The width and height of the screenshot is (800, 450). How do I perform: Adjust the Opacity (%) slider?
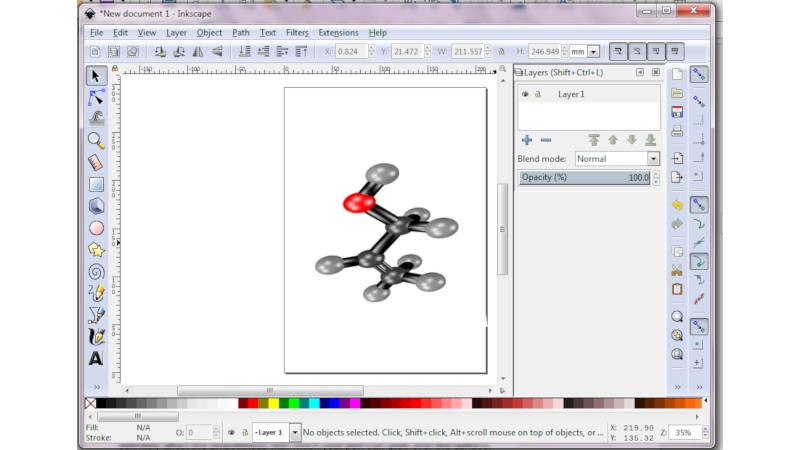coord(585,178)
